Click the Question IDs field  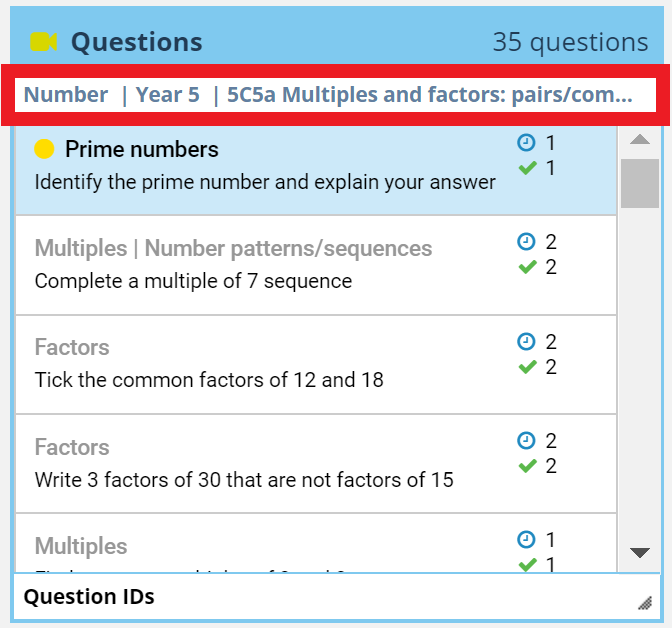pyautogui.click(x=320, y=597)
